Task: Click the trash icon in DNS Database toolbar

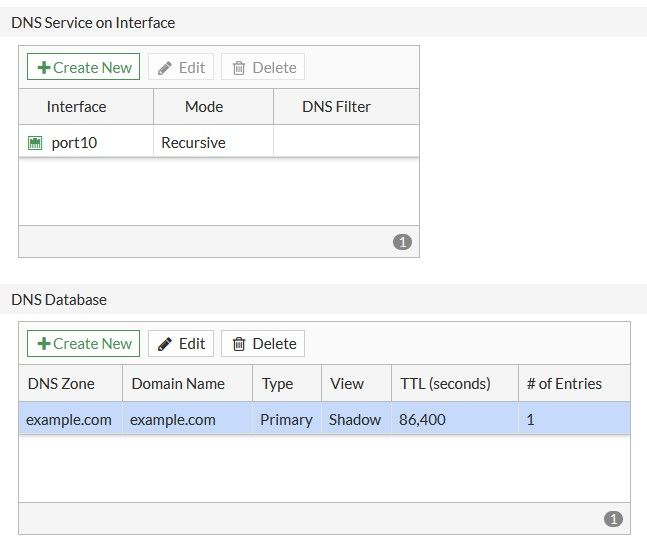Action: 239,343
